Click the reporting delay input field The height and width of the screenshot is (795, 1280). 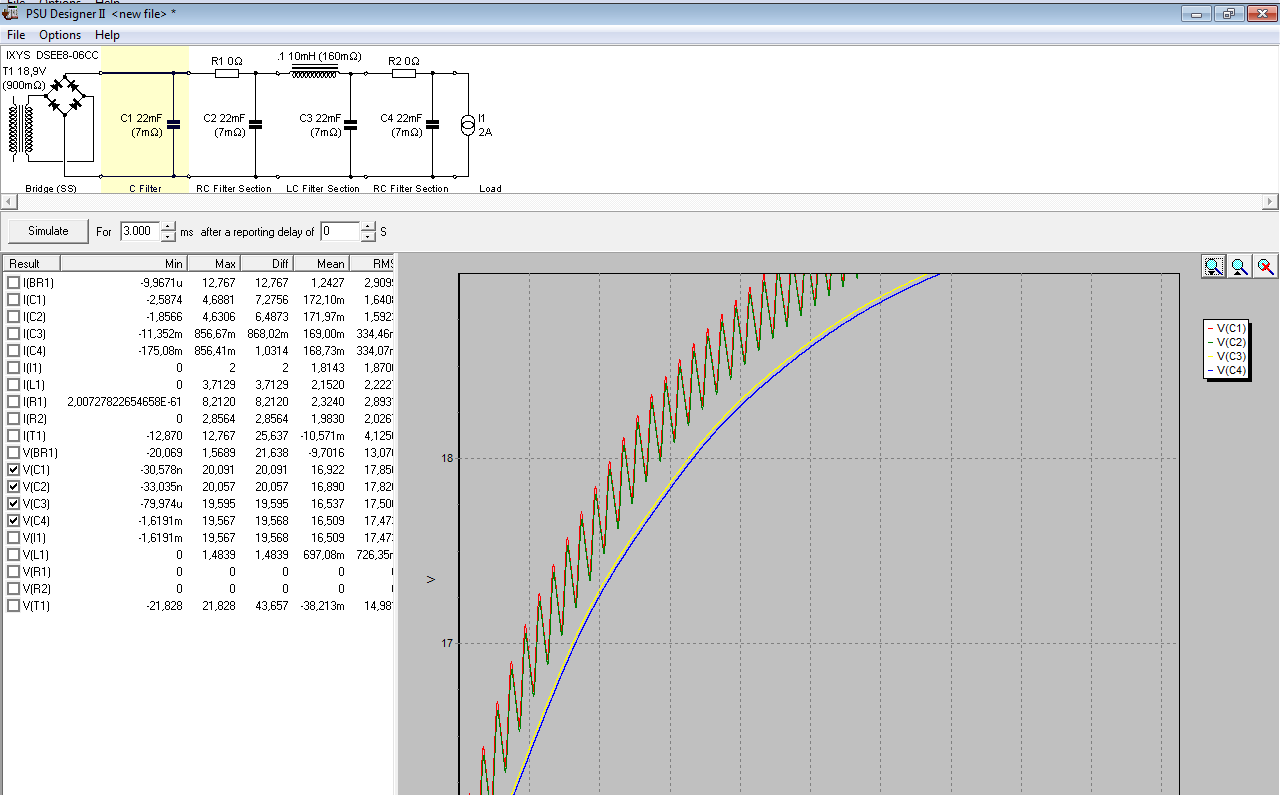tap(340, 231)
